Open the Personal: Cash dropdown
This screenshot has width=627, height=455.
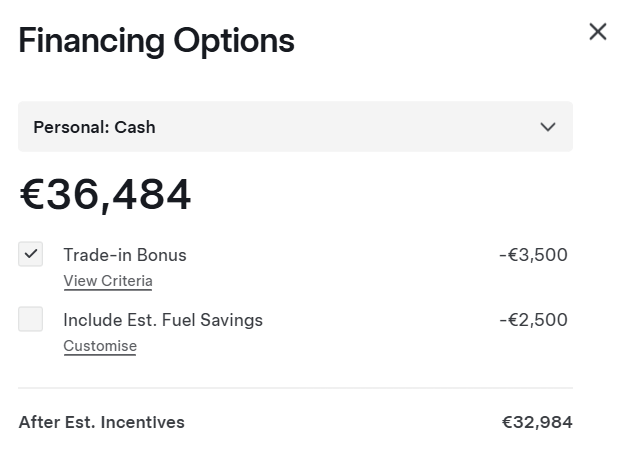click(295, 127)
